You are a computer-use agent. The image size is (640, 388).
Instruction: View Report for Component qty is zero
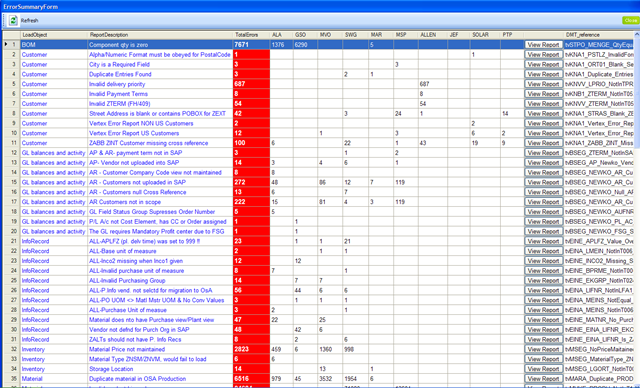543,45
